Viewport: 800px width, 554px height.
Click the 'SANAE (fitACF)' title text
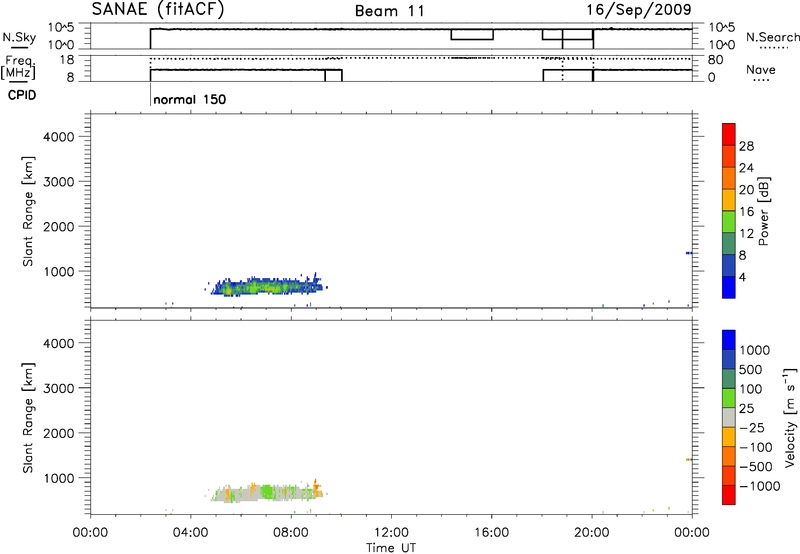(x=158, y=9)
